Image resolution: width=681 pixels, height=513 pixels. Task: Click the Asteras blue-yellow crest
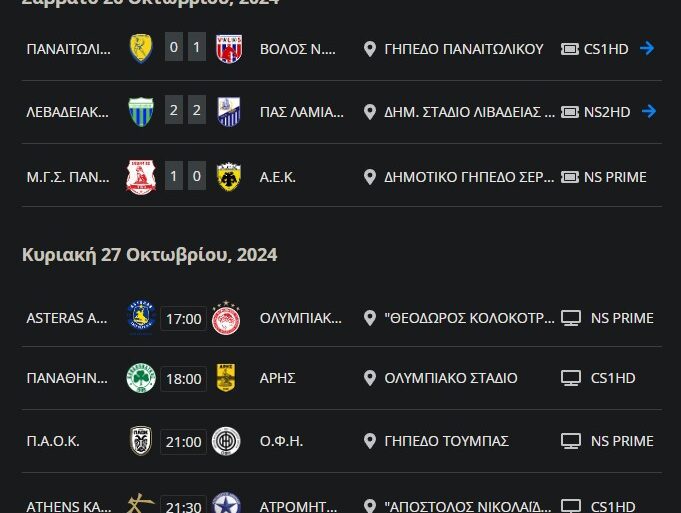pyautogui.click(x=140, y=318)
